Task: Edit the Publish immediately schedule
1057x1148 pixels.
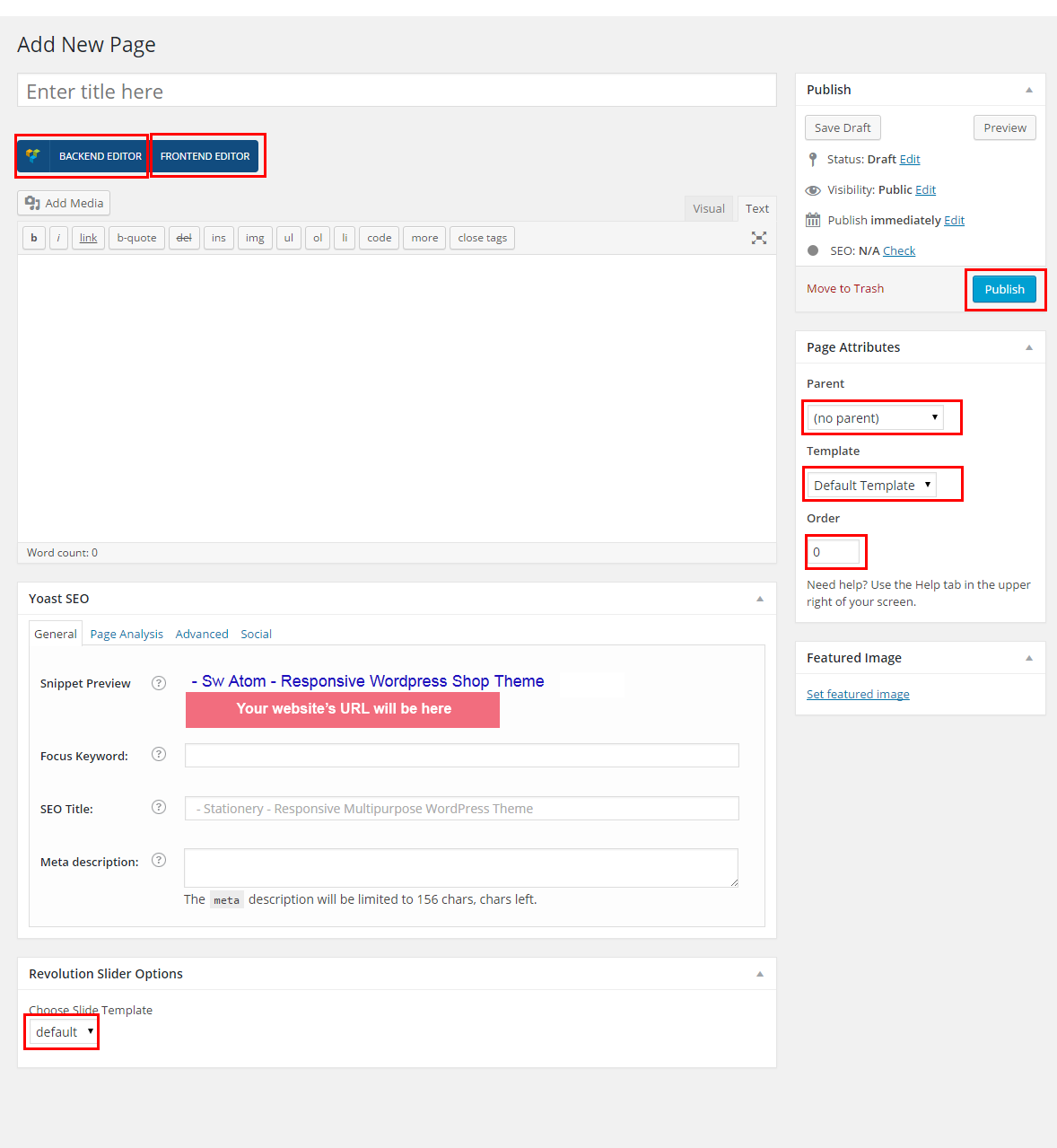Action: point(955,220)
